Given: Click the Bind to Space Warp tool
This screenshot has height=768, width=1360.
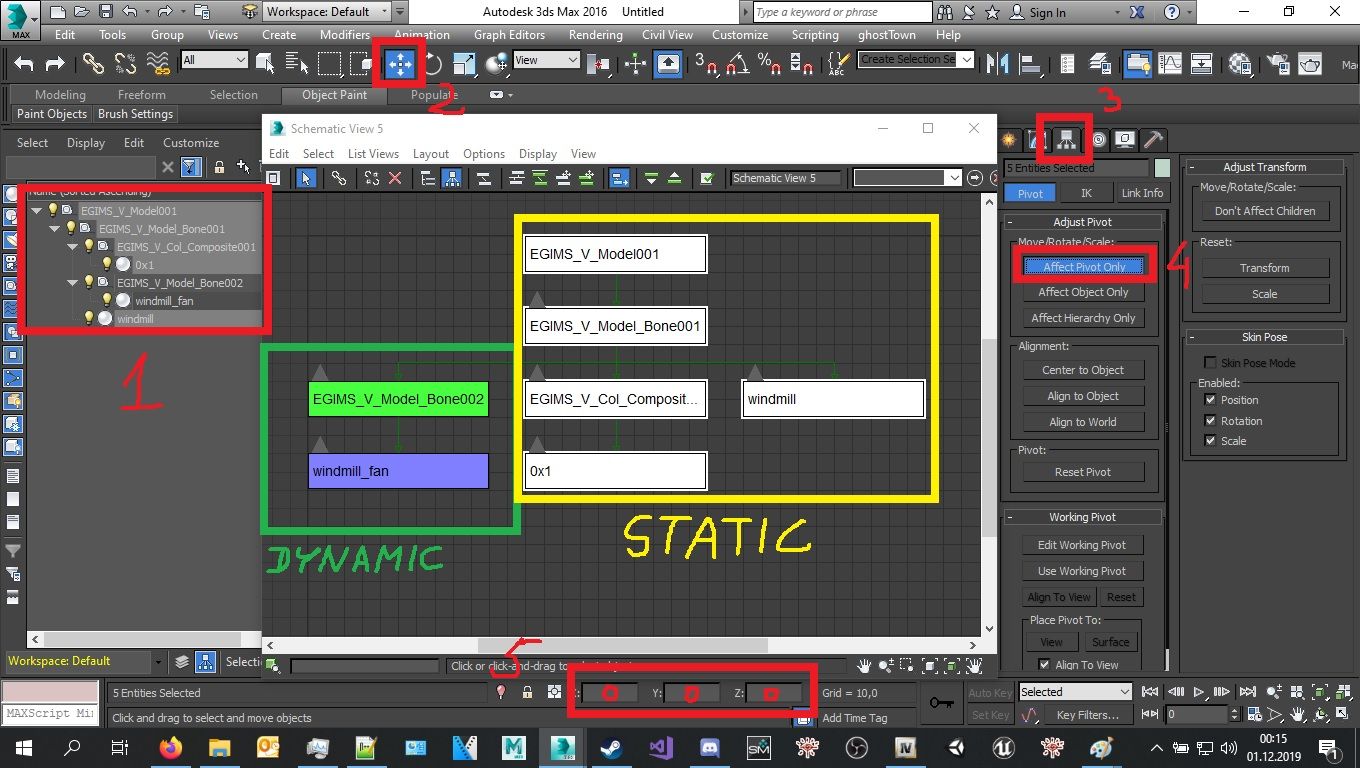Looking at the screenshot, I should click(158, 63).
